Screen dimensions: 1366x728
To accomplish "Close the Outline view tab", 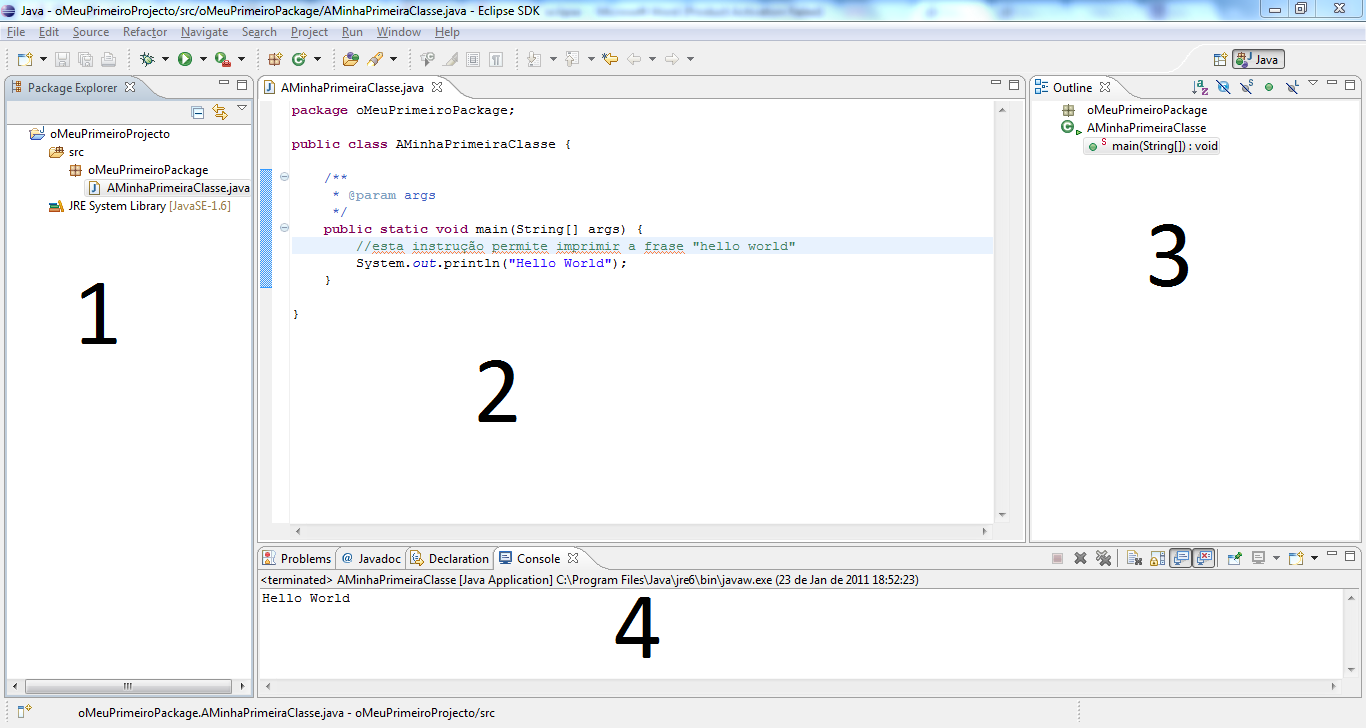I will click(x=1105, y=87).
